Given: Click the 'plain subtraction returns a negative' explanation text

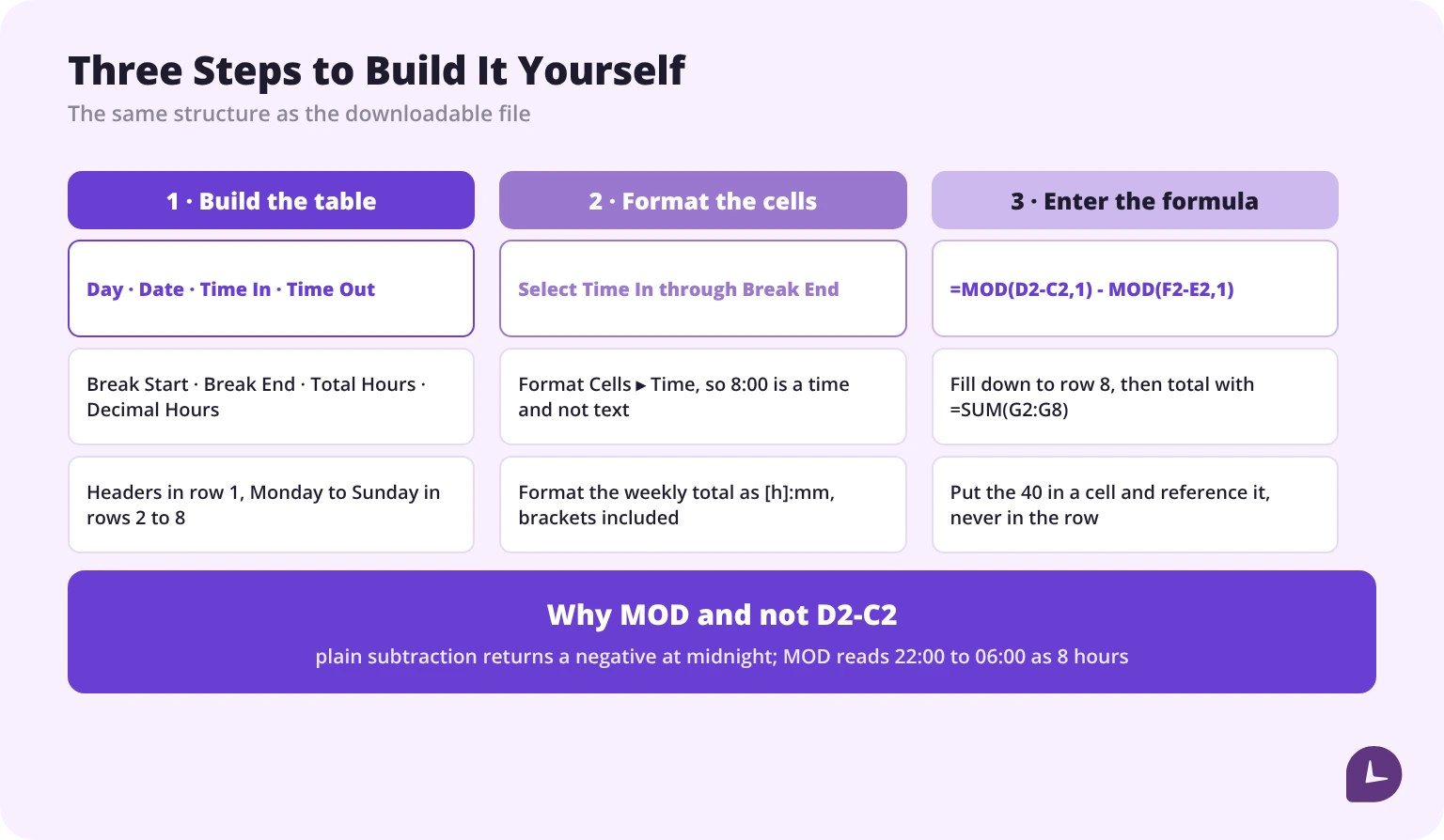Looking at the screenshot, I should click(722, 656).
